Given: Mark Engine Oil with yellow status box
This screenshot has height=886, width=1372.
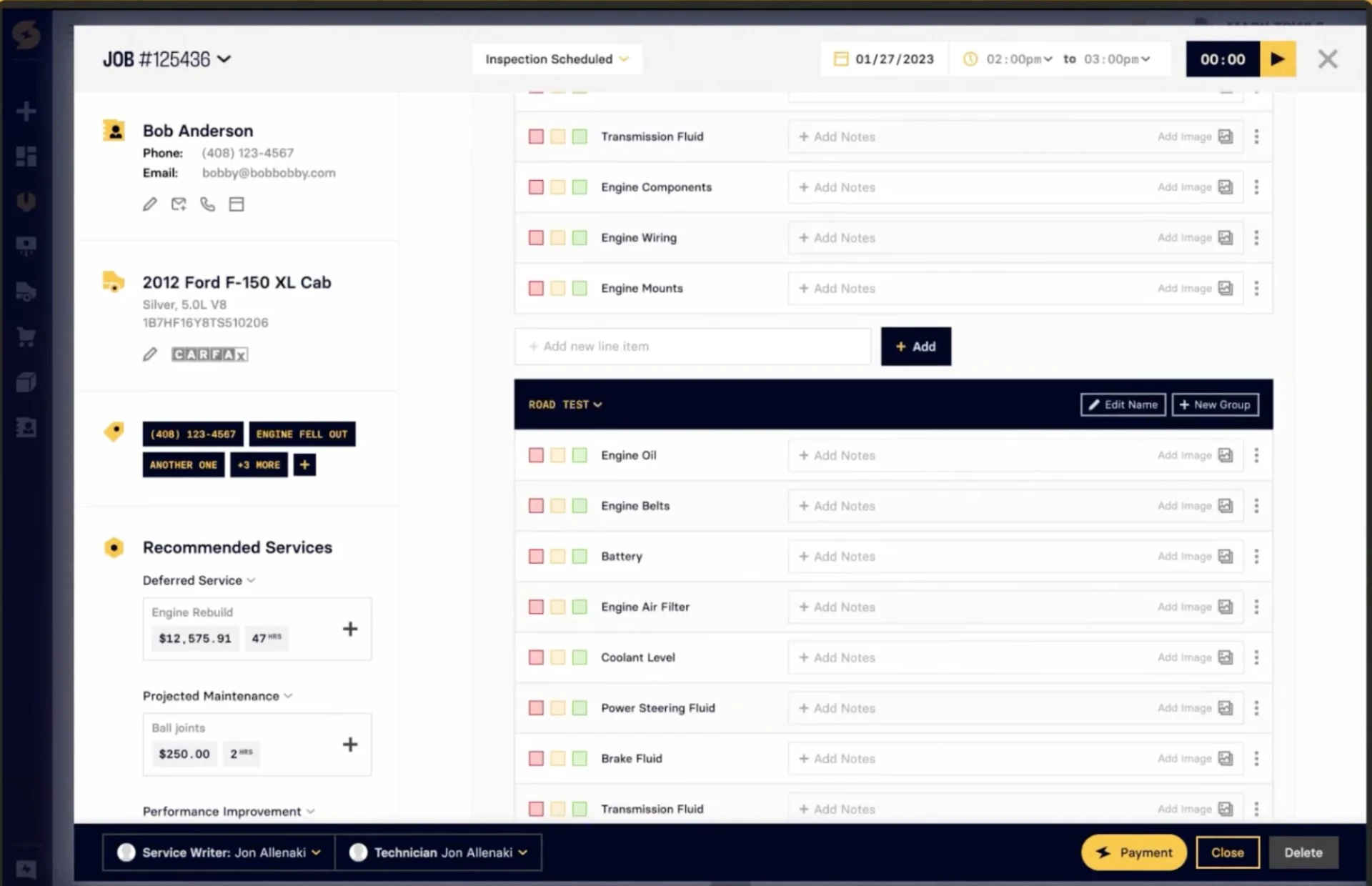Looking at the screenshot, I should (558, 455).
